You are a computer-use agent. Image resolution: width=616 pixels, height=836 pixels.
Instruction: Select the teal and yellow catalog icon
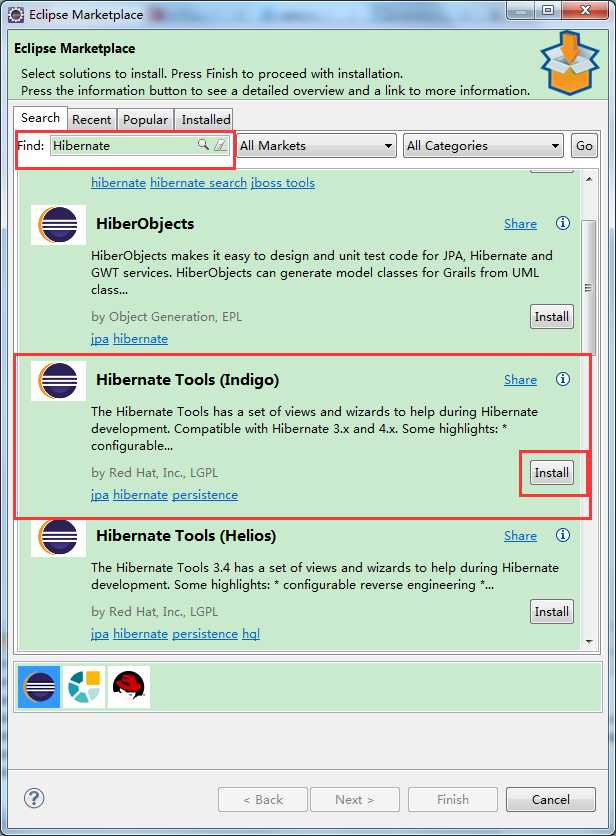pos(84,687)
